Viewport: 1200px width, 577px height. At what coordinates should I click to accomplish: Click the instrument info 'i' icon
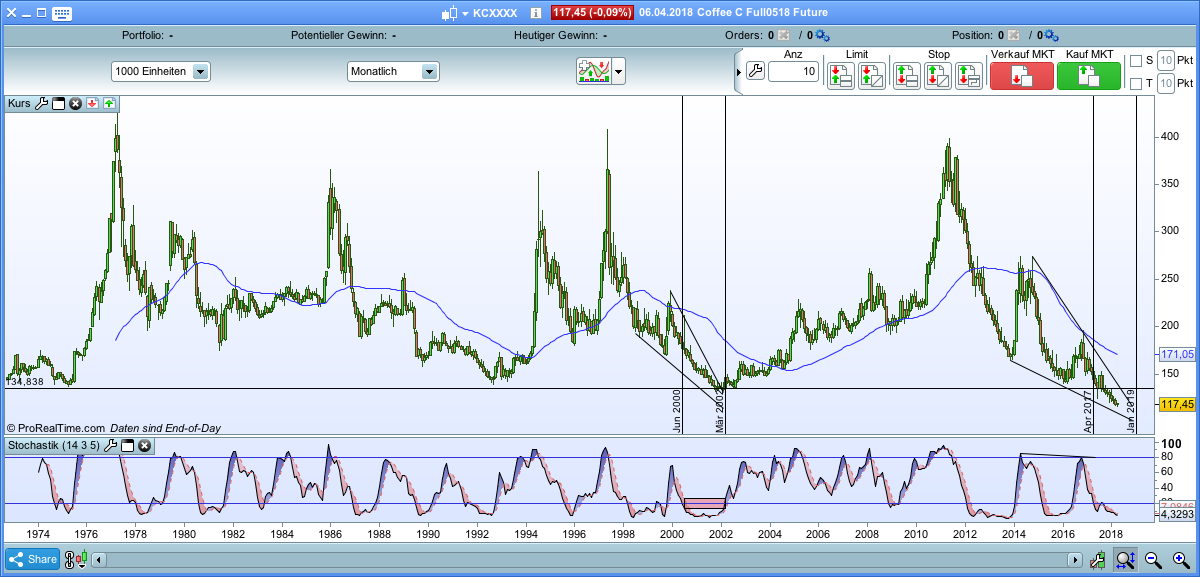pyautogui.click(x=536, y=13)
